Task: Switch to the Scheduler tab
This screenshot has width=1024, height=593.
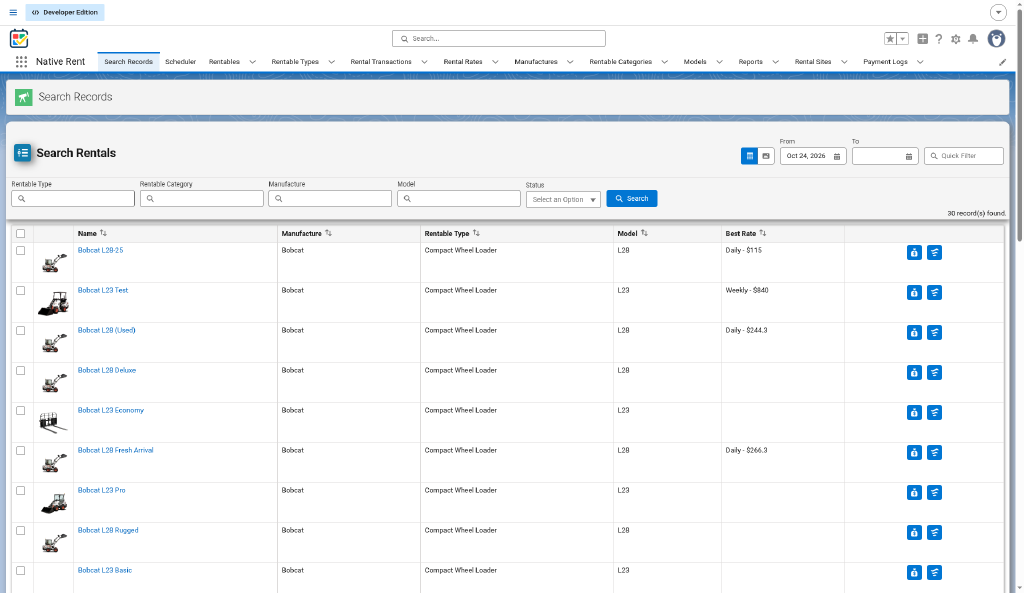Action: 180,61
